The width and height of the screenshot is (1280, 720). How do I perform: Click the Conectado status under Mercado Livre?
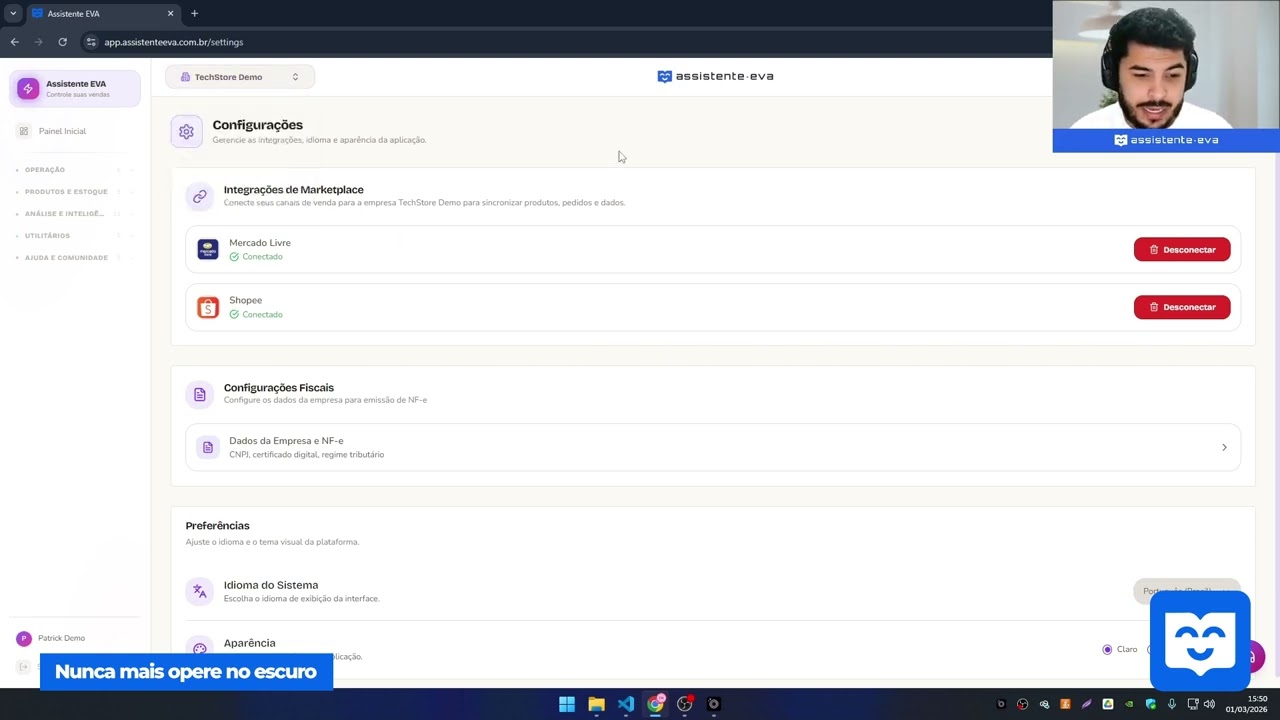pos(262,257)
